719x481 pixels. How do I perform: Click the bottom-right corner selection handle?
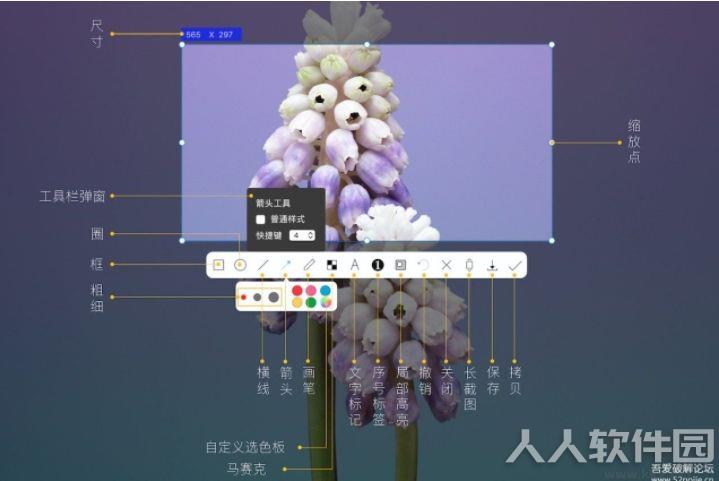tap(552, 240)
